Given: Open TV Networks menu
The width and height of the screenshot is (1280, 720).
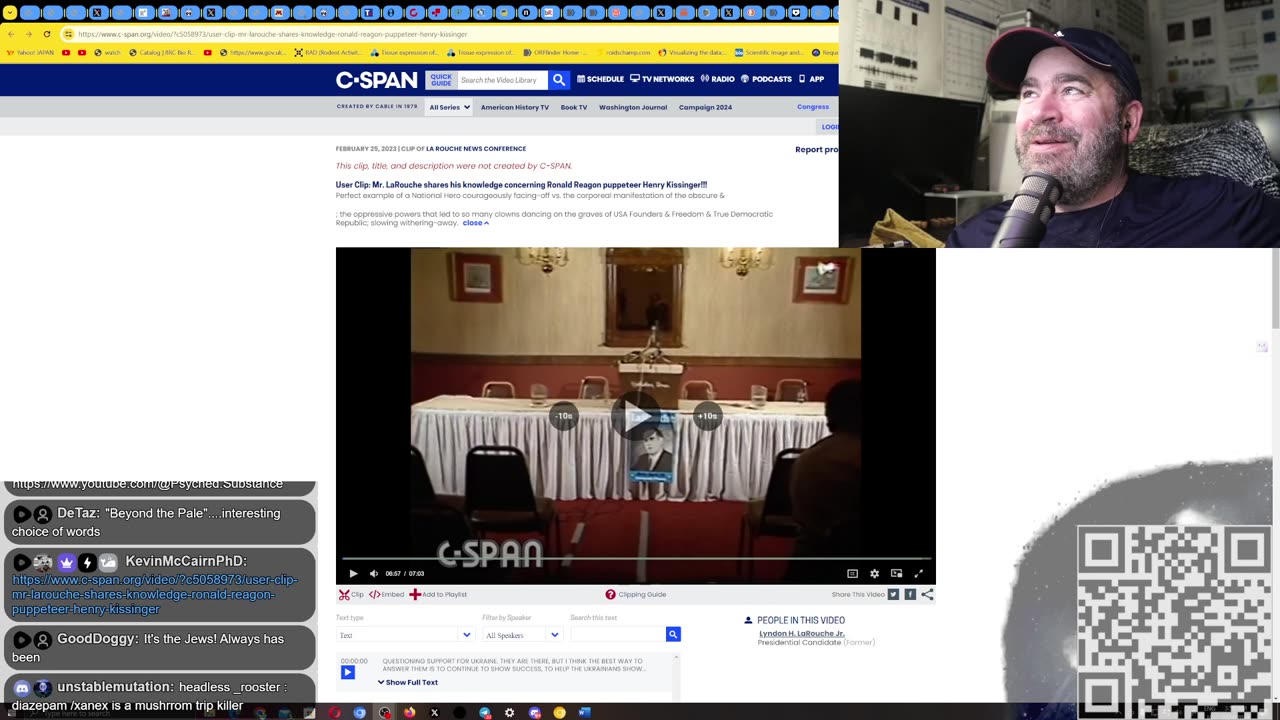Looking at the screenshot, I should (x=662, y=79).
